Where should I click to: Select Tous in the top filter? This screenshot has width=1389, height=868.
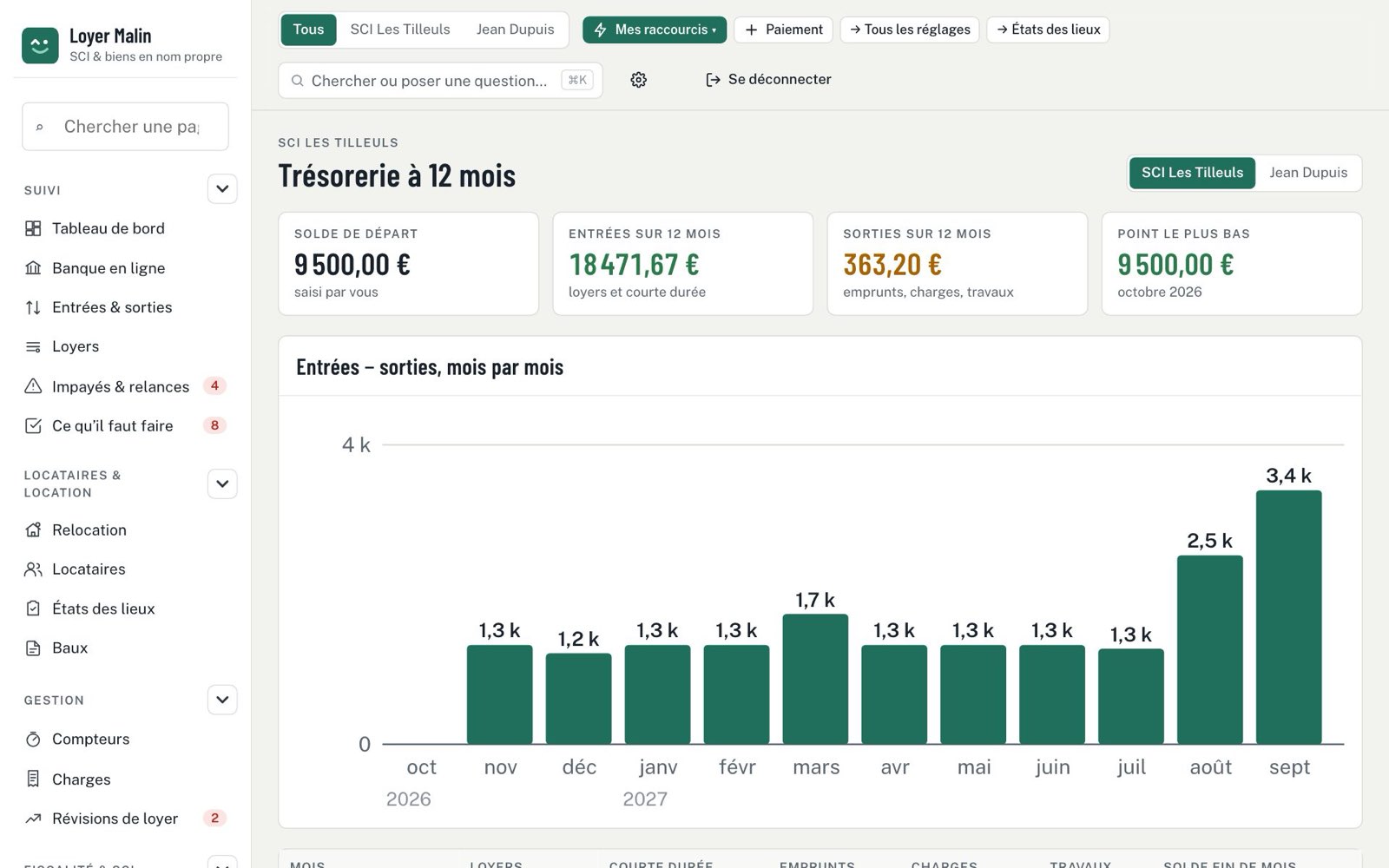[308, 30]
